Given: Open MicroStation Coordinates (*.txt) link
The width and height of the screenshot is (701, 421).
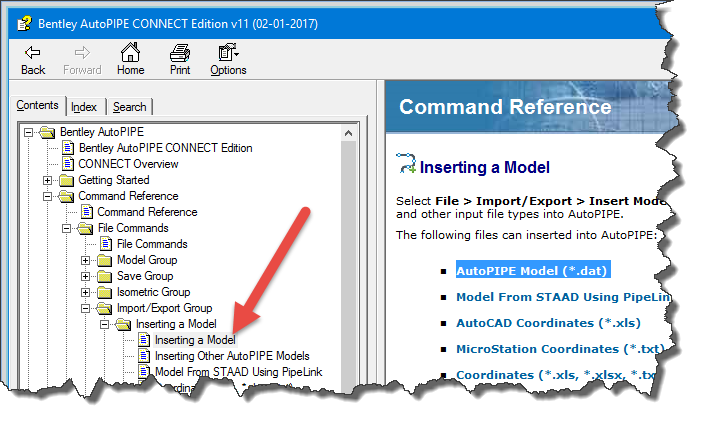Looking at the screenshot, I should pyautogui.click(x=560, y=349).
